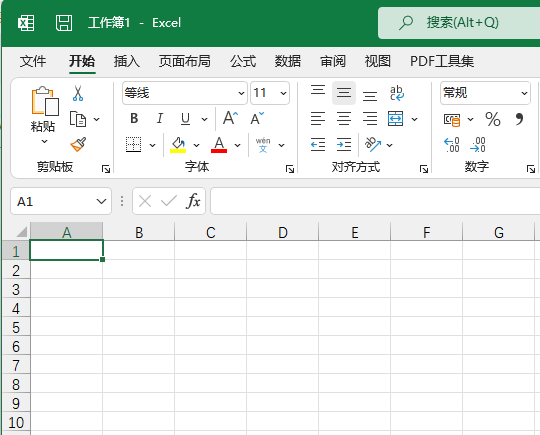
Task: Click the search magnifier icon
Action: click(x=406, y=23)
